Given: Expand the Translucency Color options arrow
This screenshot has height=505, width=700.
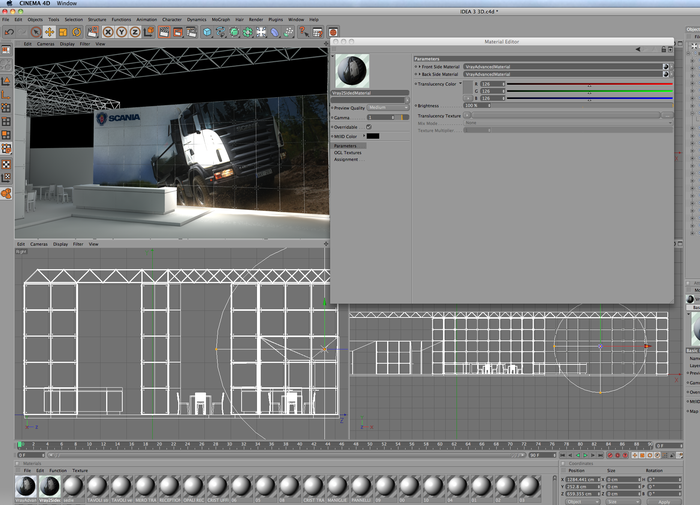Looking at the screenshot, I should coord(460,83).
